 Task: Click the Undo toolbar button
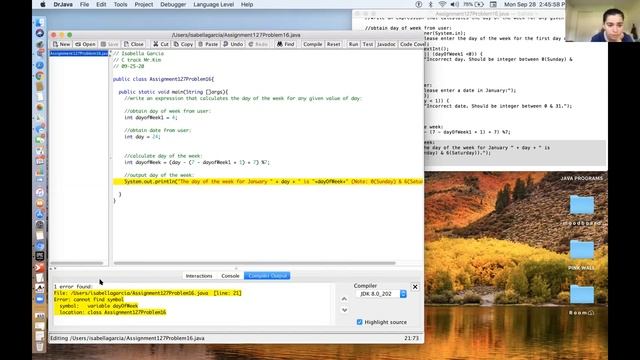(233, 44)
